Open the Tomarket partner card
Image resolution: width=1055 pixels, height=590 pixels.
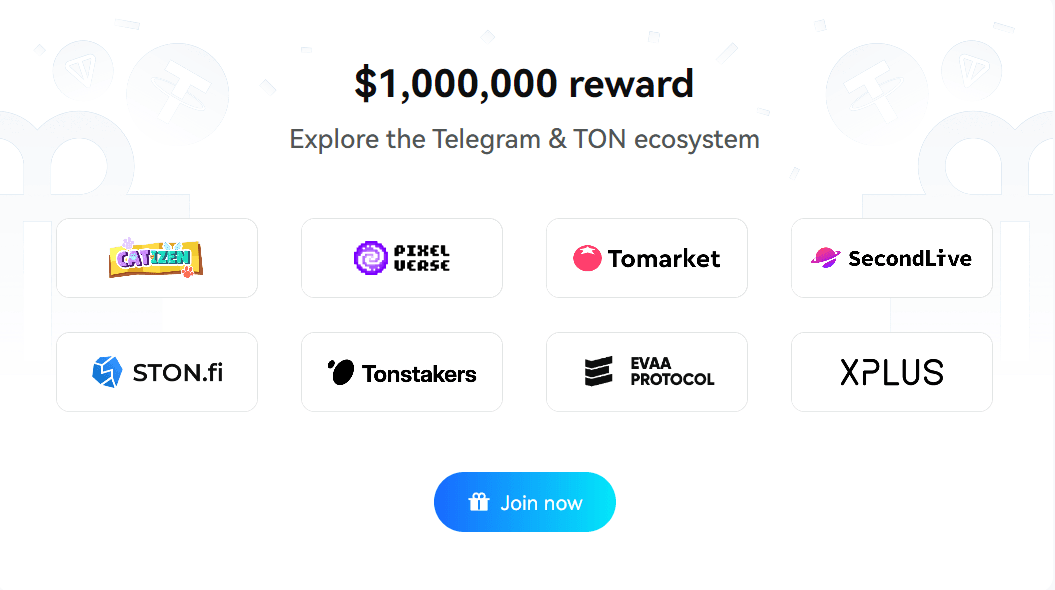[647, 258]
